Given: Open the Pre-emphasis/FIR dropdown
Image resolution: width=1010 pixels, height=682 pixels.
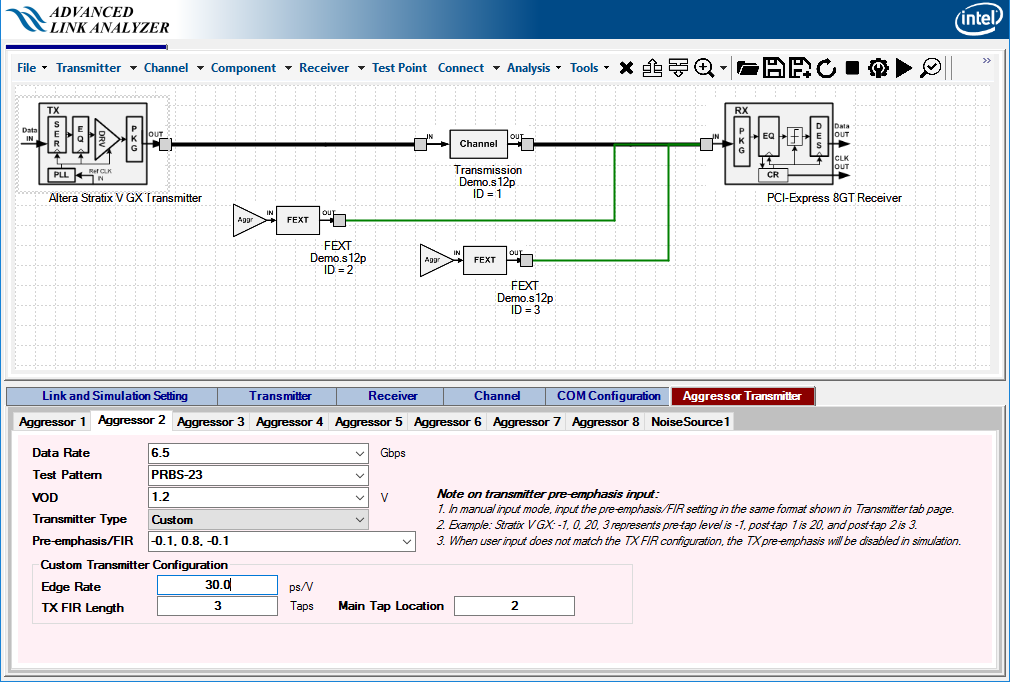Looking at the screenshot, I should tap(406, 542).
